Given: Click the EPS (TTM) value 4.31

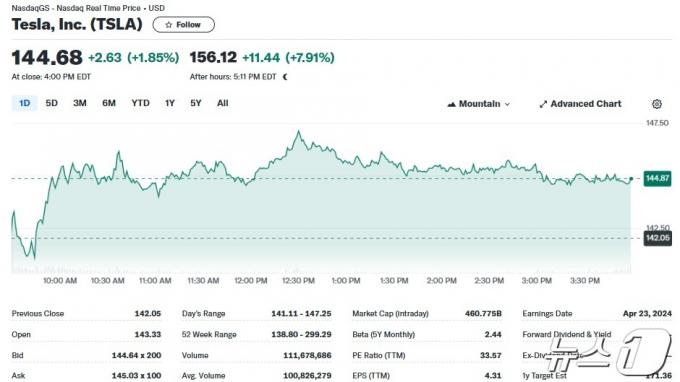Looking at the screenshot, I should [493, 375].
